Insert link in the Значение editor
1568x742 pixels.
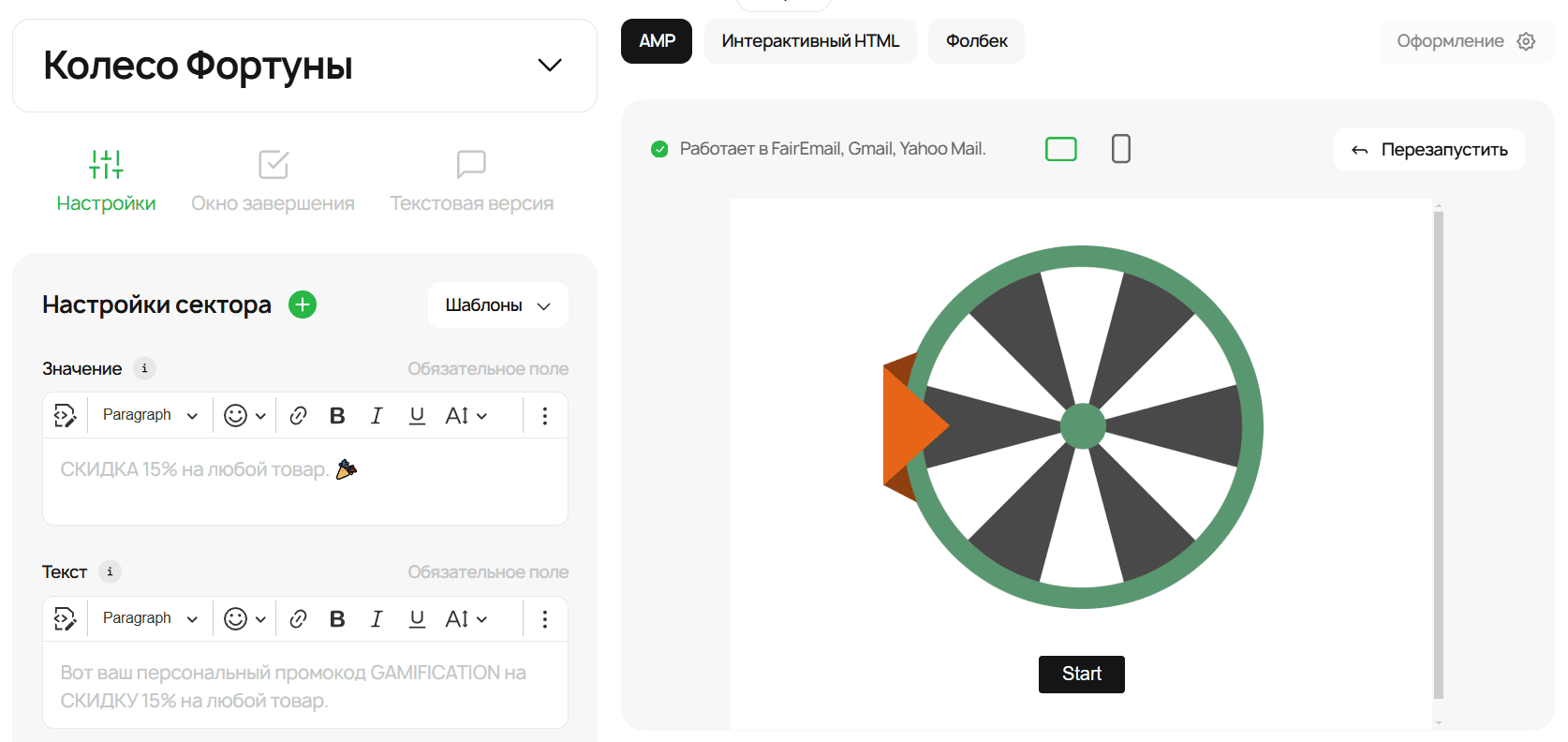click(x=298, y=416)
